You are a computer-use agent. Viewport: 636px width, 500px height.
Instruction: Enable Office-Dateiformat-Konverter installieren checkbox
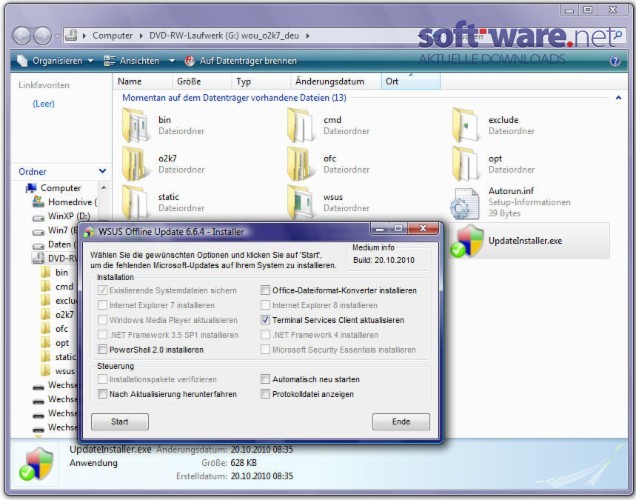tap(265, 290)
